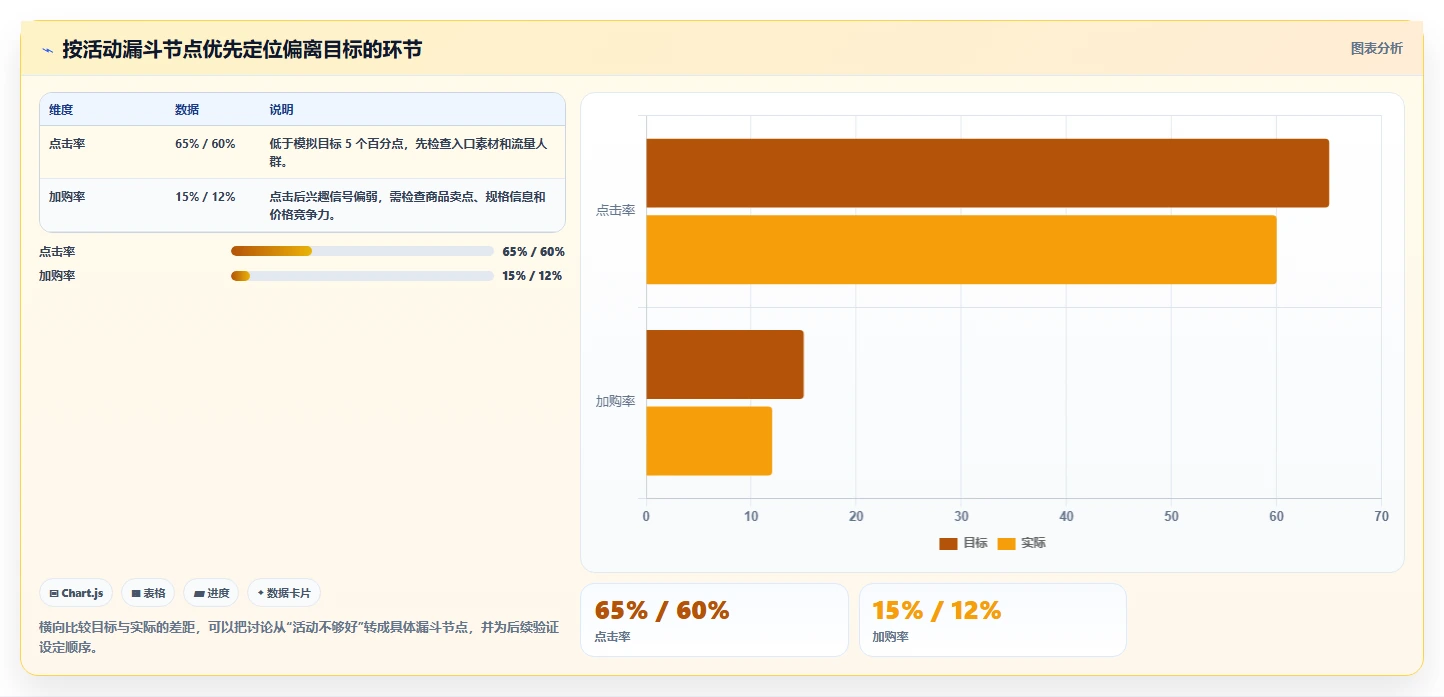Select the 15% / 12% table cell

click(205, 197)
